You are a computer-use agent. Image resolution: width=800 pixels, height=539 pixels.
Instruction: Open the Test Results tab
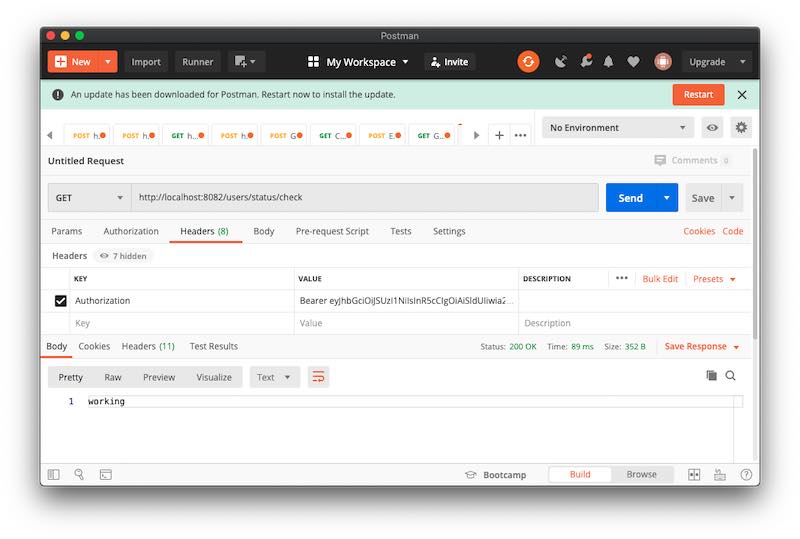[x=214, y=346]
